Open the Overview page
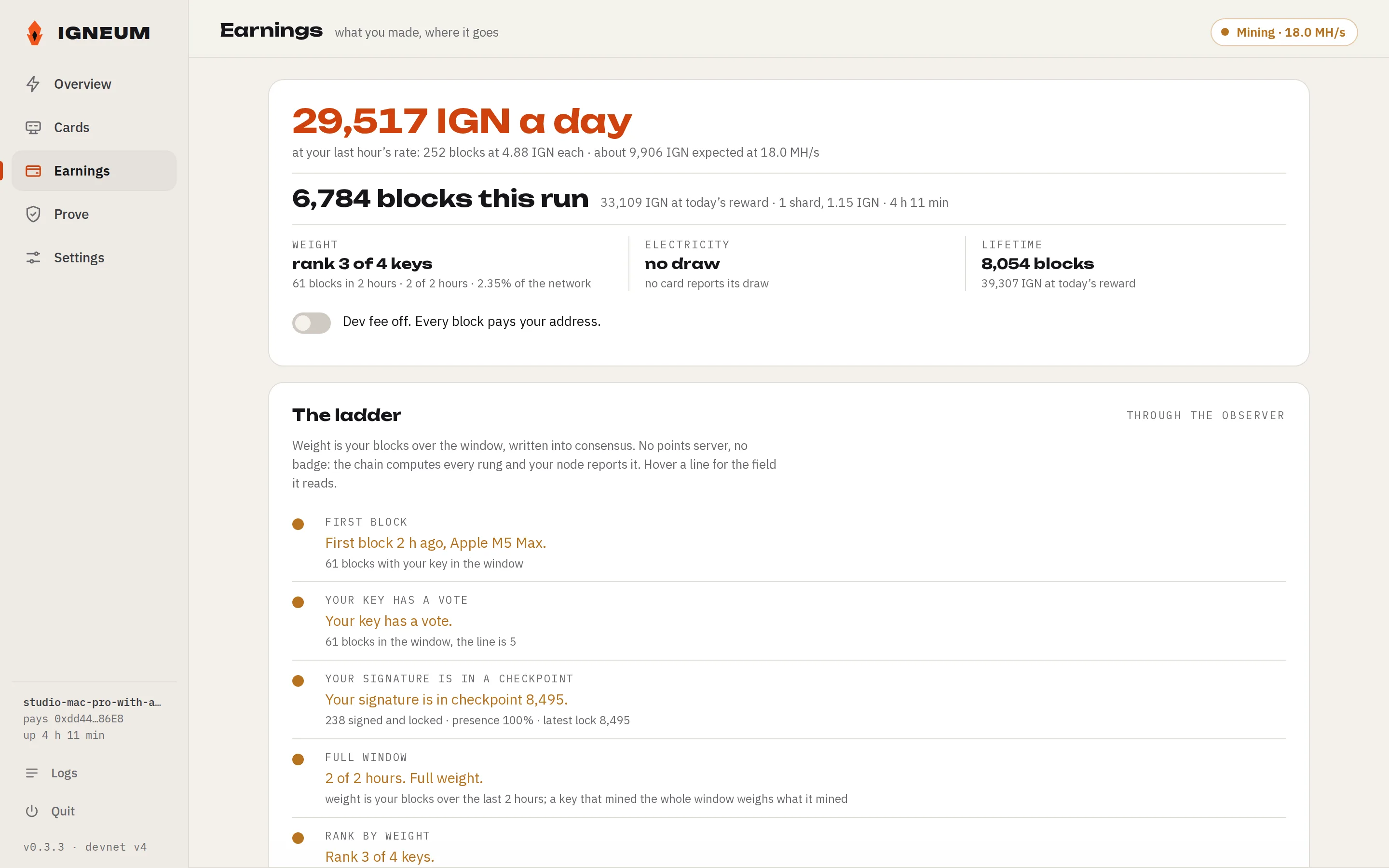Screen dimensions: 1389x868 [94, 84]
